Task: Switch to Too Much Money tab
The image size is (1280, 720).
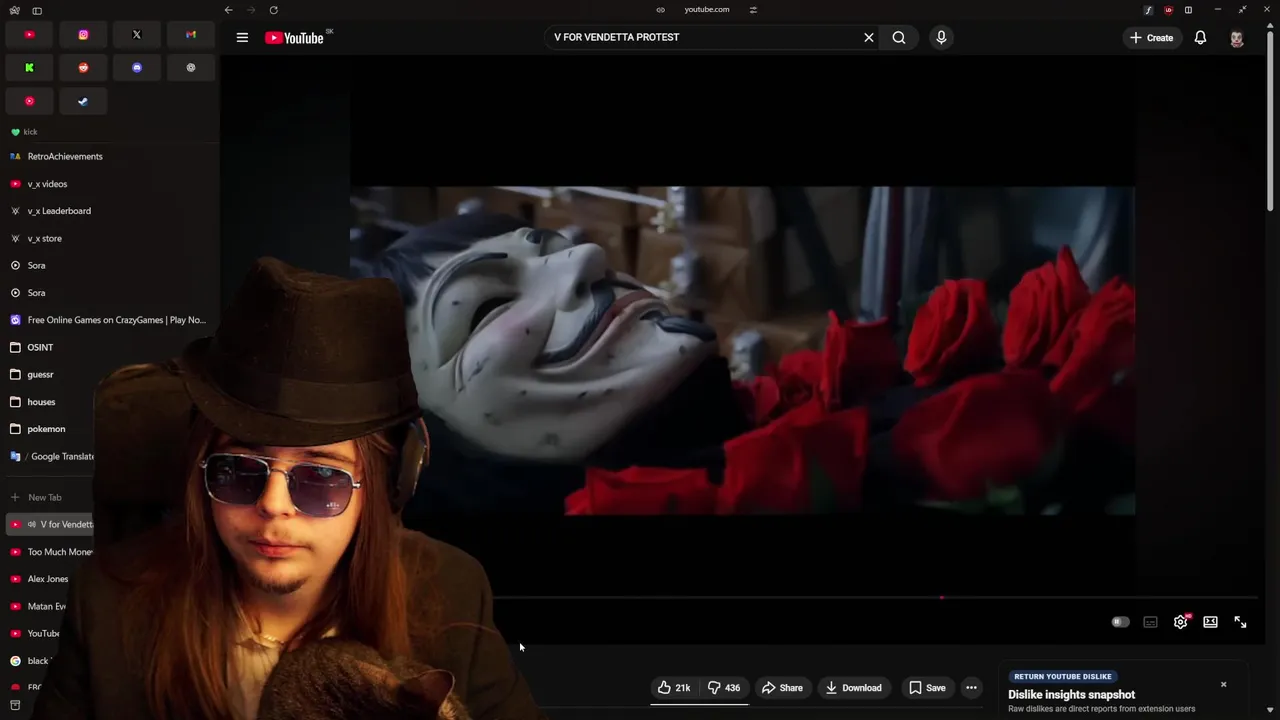Action: (50, 552)
